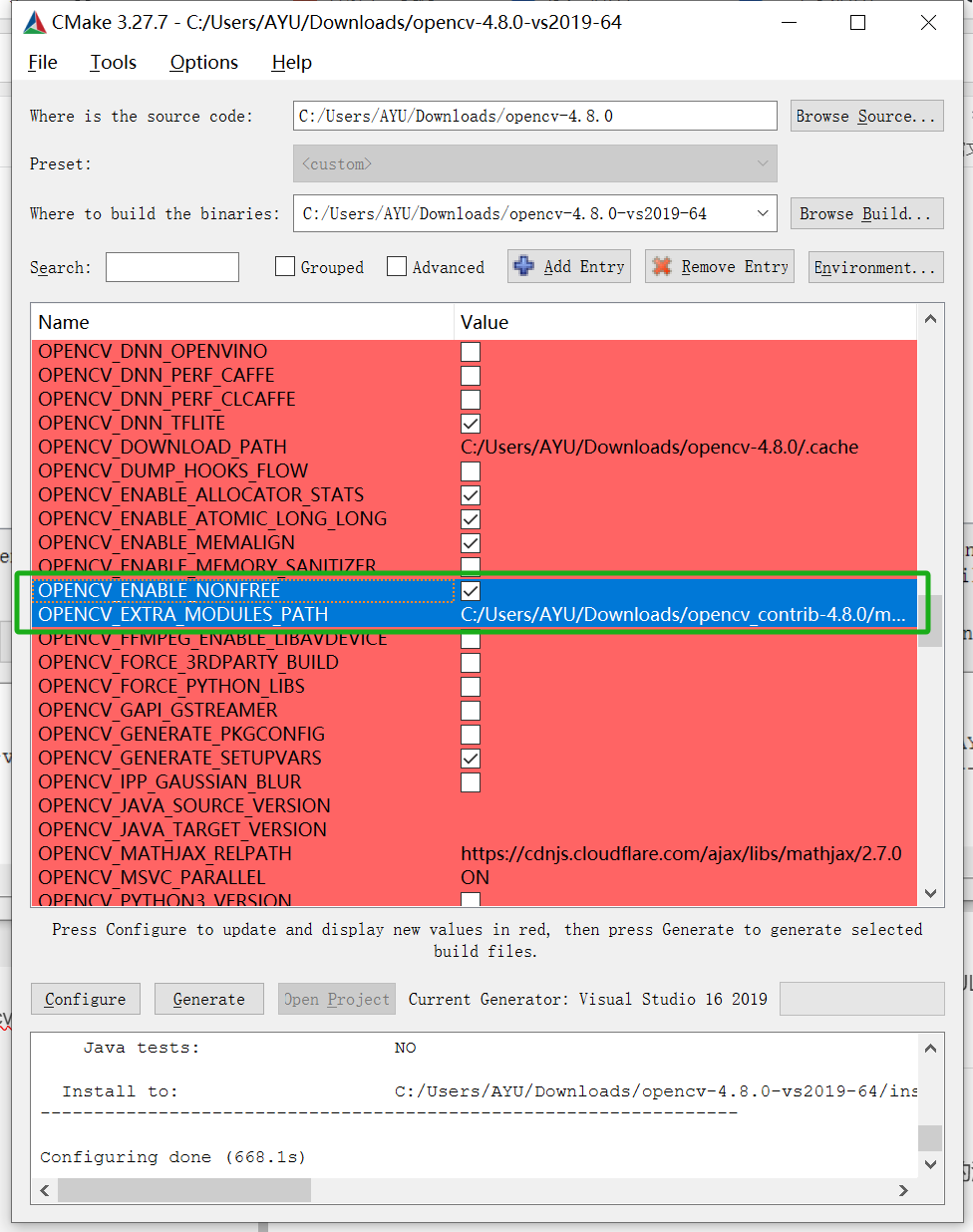This screenshot has width=973, height=1232.
Task: Toggle OPENCV_DNN_OPENVINO checkbox
Action: [x=471, y=351]
